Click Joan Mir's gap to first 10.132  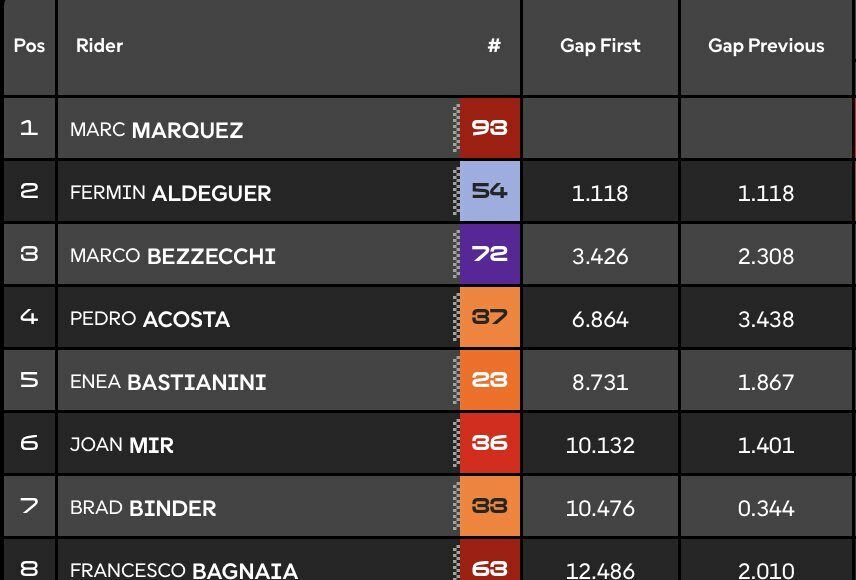click(x=600, y=445)
